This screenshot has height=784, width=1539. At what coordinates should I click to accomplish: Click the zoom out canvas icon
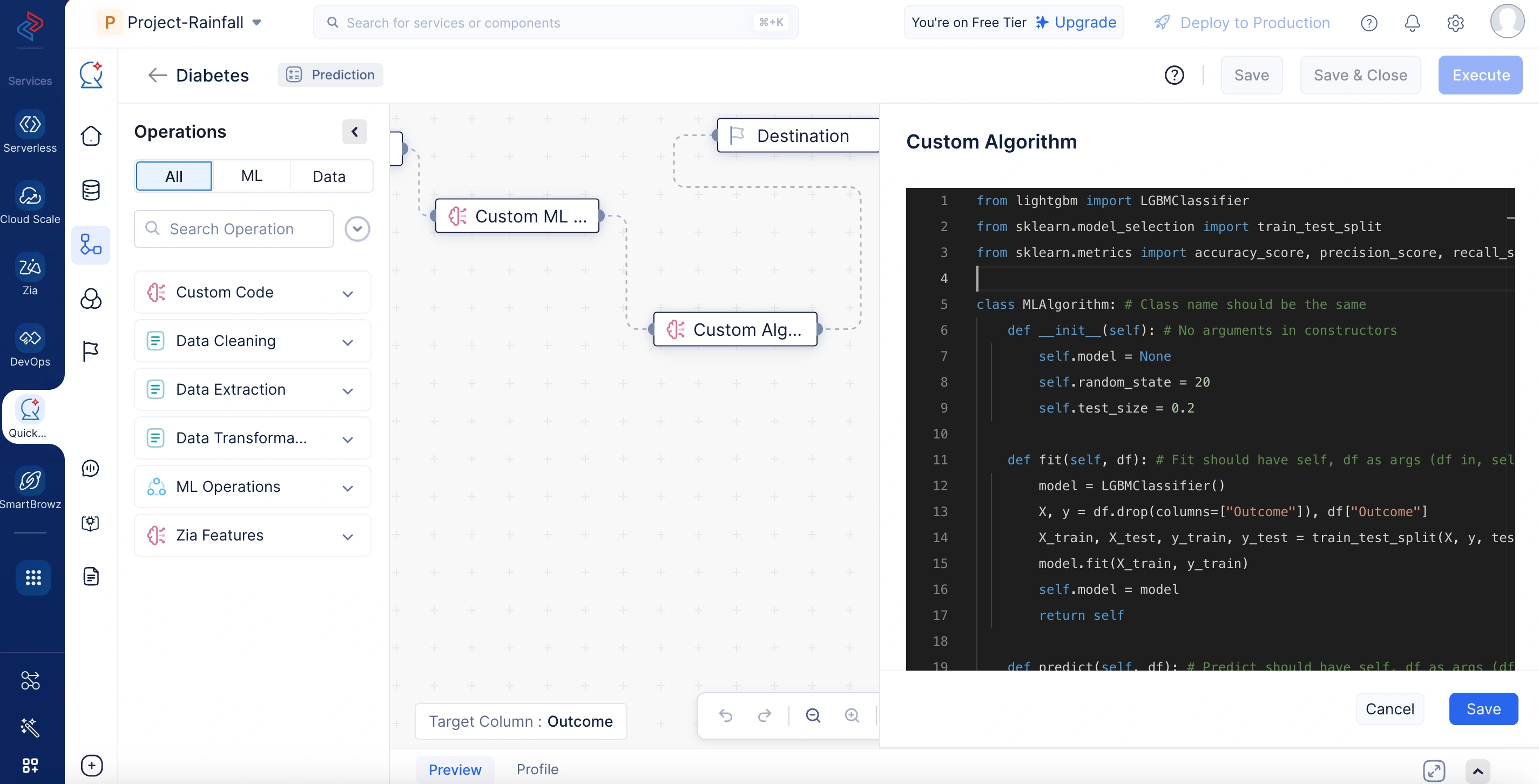point(813,715)
